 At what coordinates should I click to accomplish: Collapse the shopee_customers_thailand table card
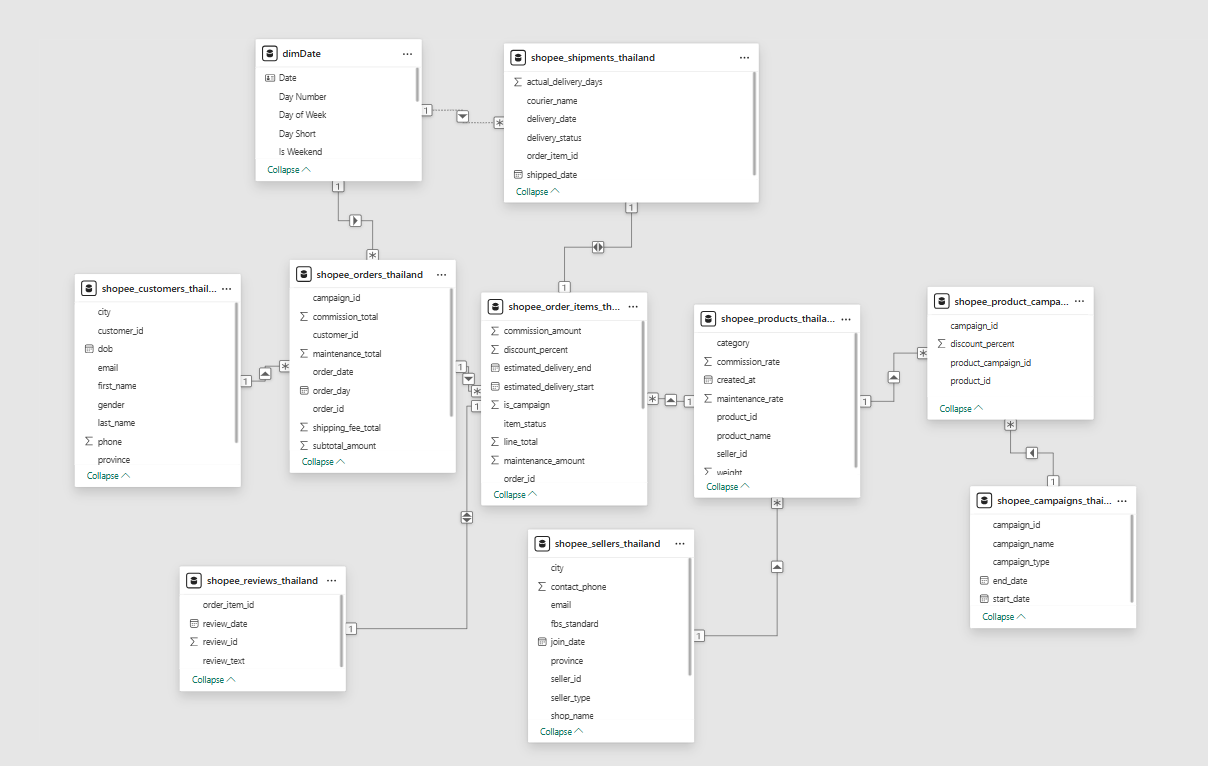109,476
